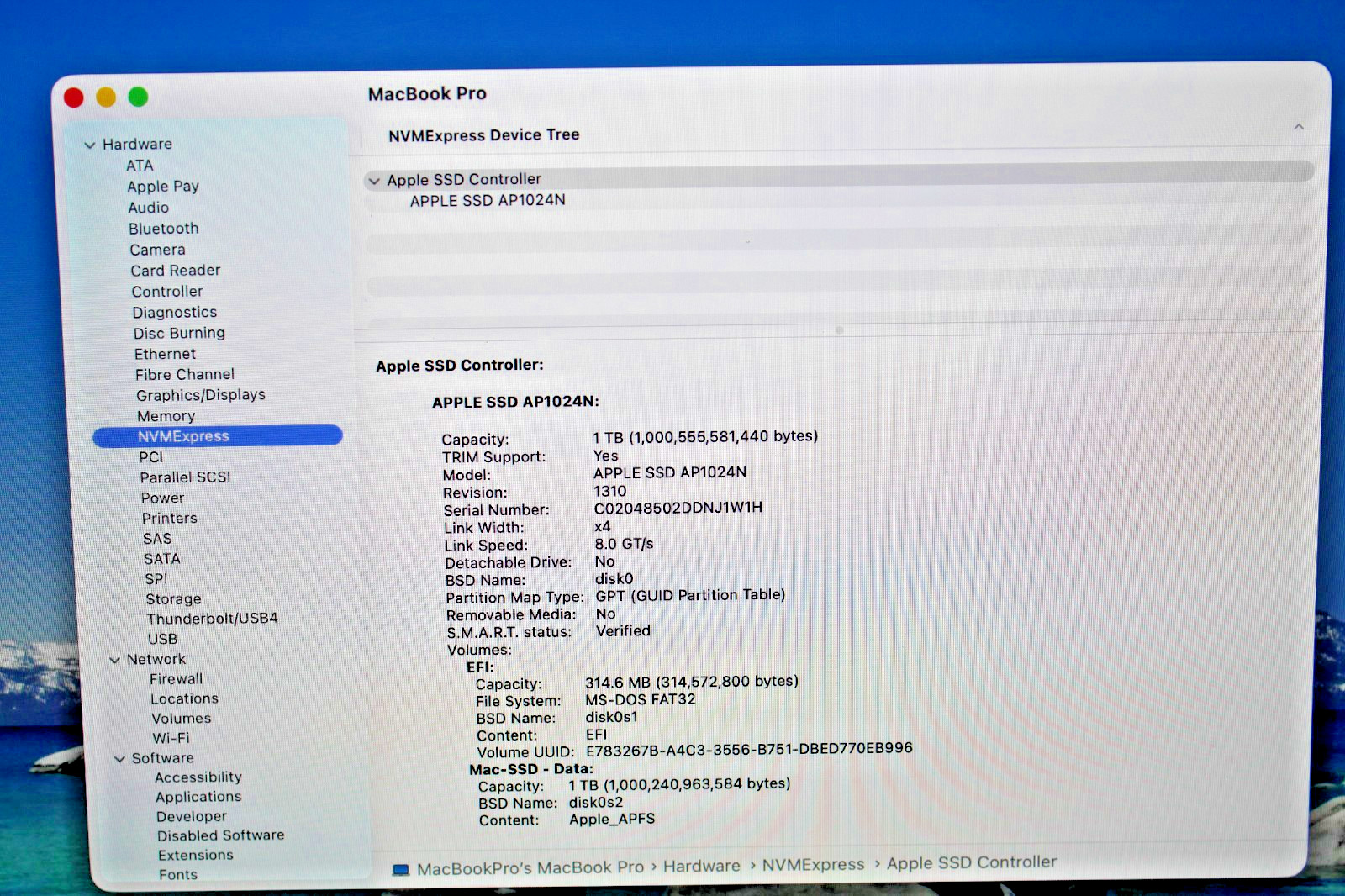Click Apple SSD Controller in path bar

pos(972,863)
